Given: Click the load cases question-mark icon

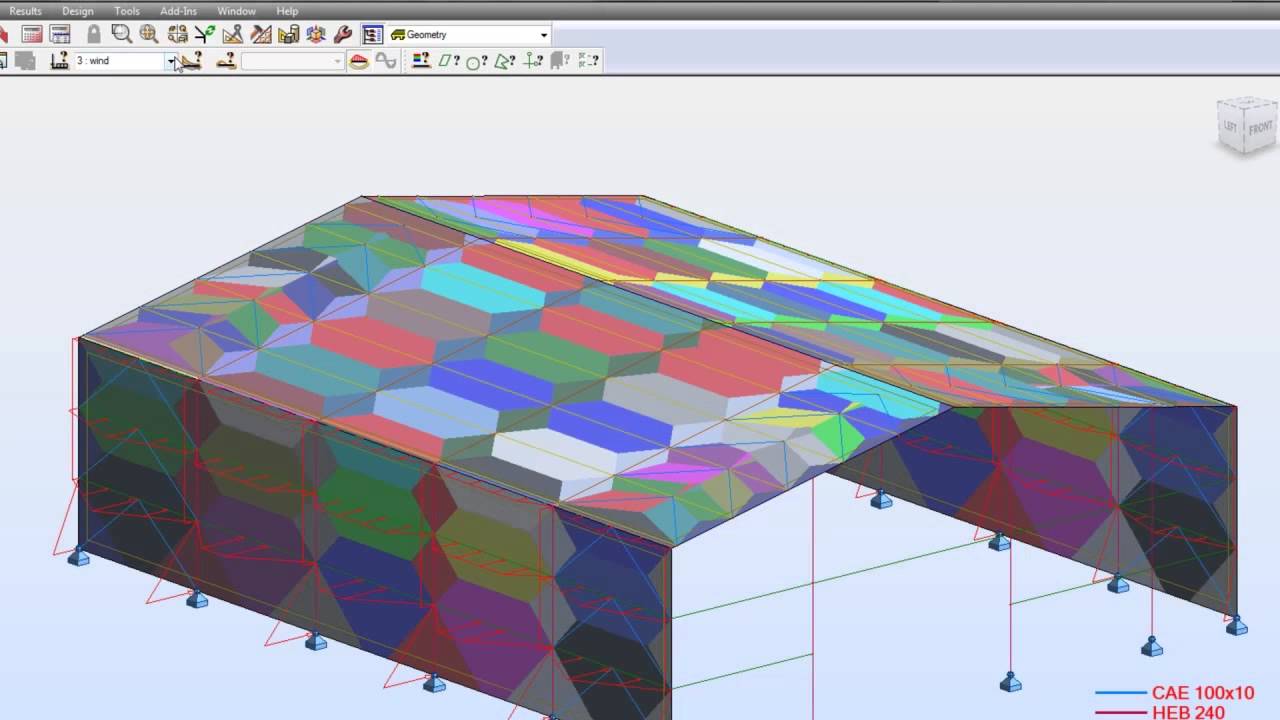Looking at the screenshot, I should [59, 61].
